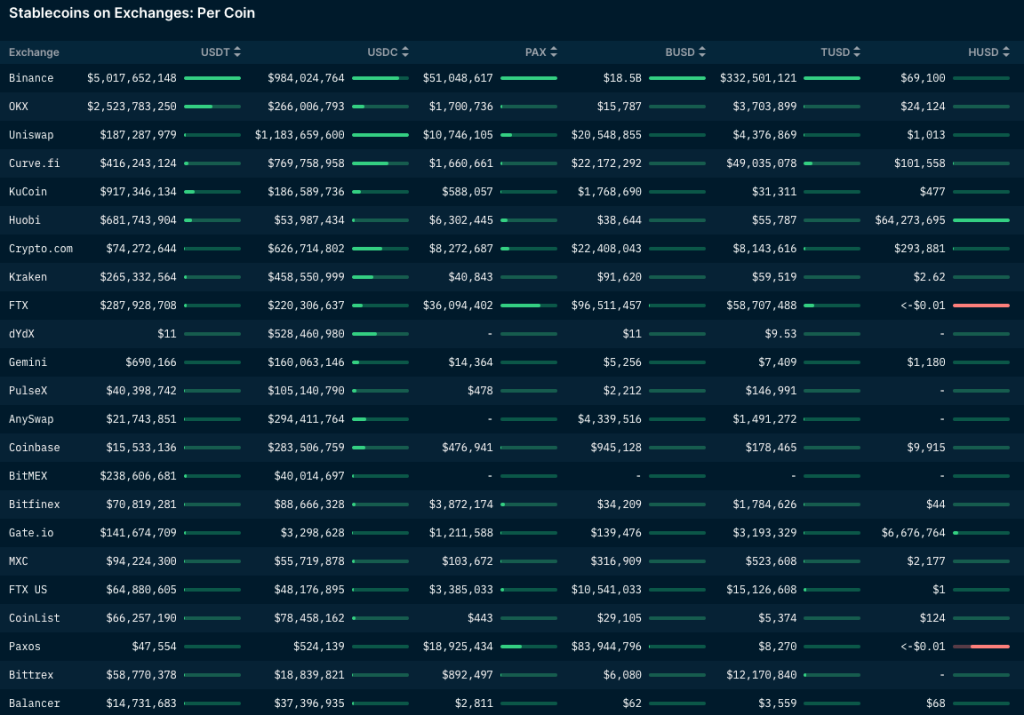
Task: Click the USDC sort arrows icon
Action: [x=405, y=52]
